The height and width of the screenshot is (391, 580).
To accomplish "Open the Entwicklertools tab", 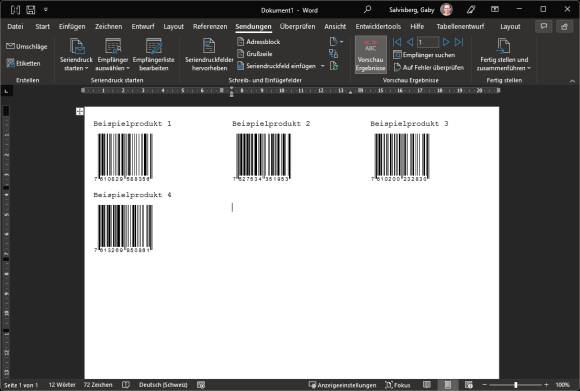I will point(378,27).
